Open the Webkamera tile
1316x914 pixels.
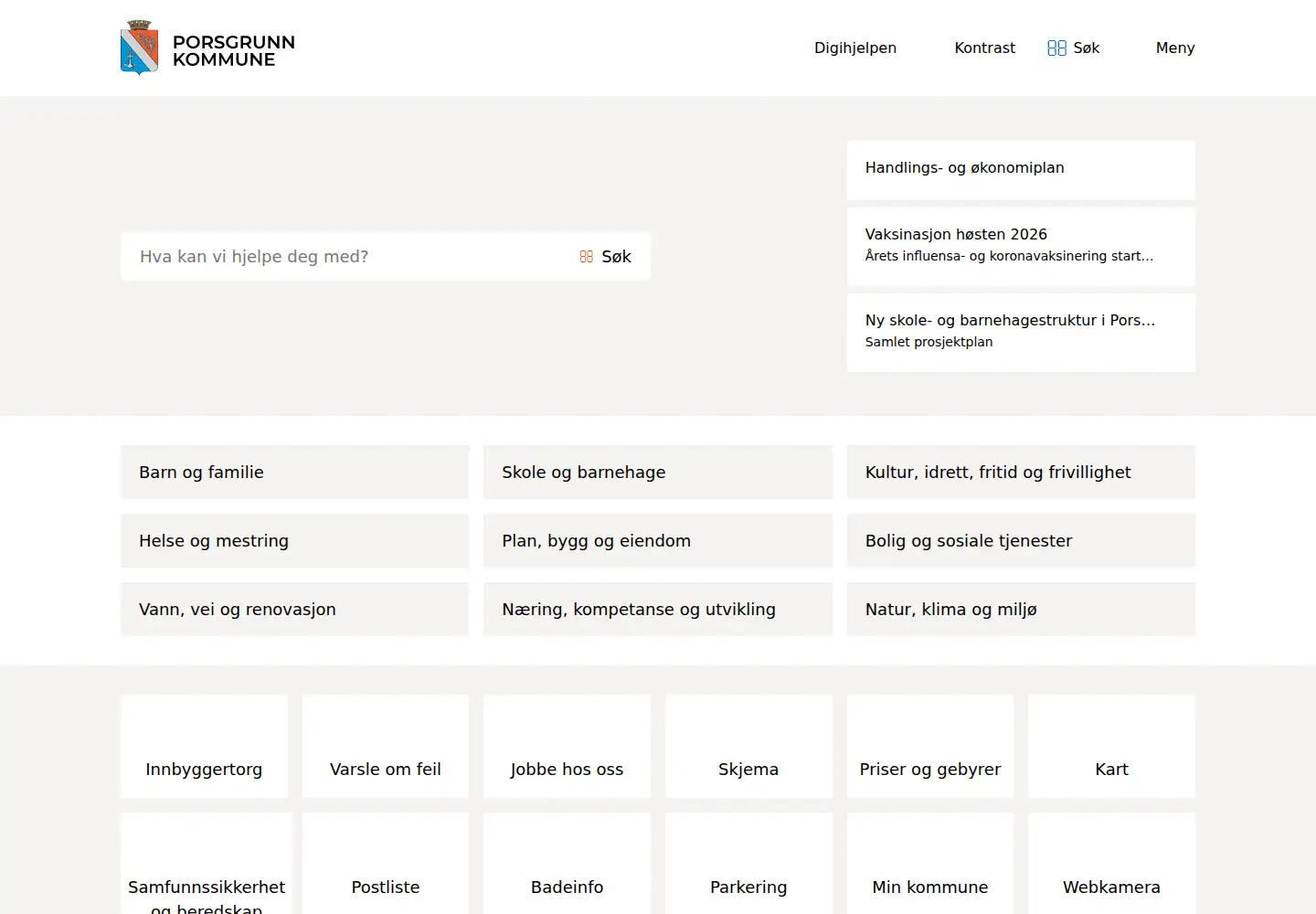pyautogui.click(x=1111, y=865)
